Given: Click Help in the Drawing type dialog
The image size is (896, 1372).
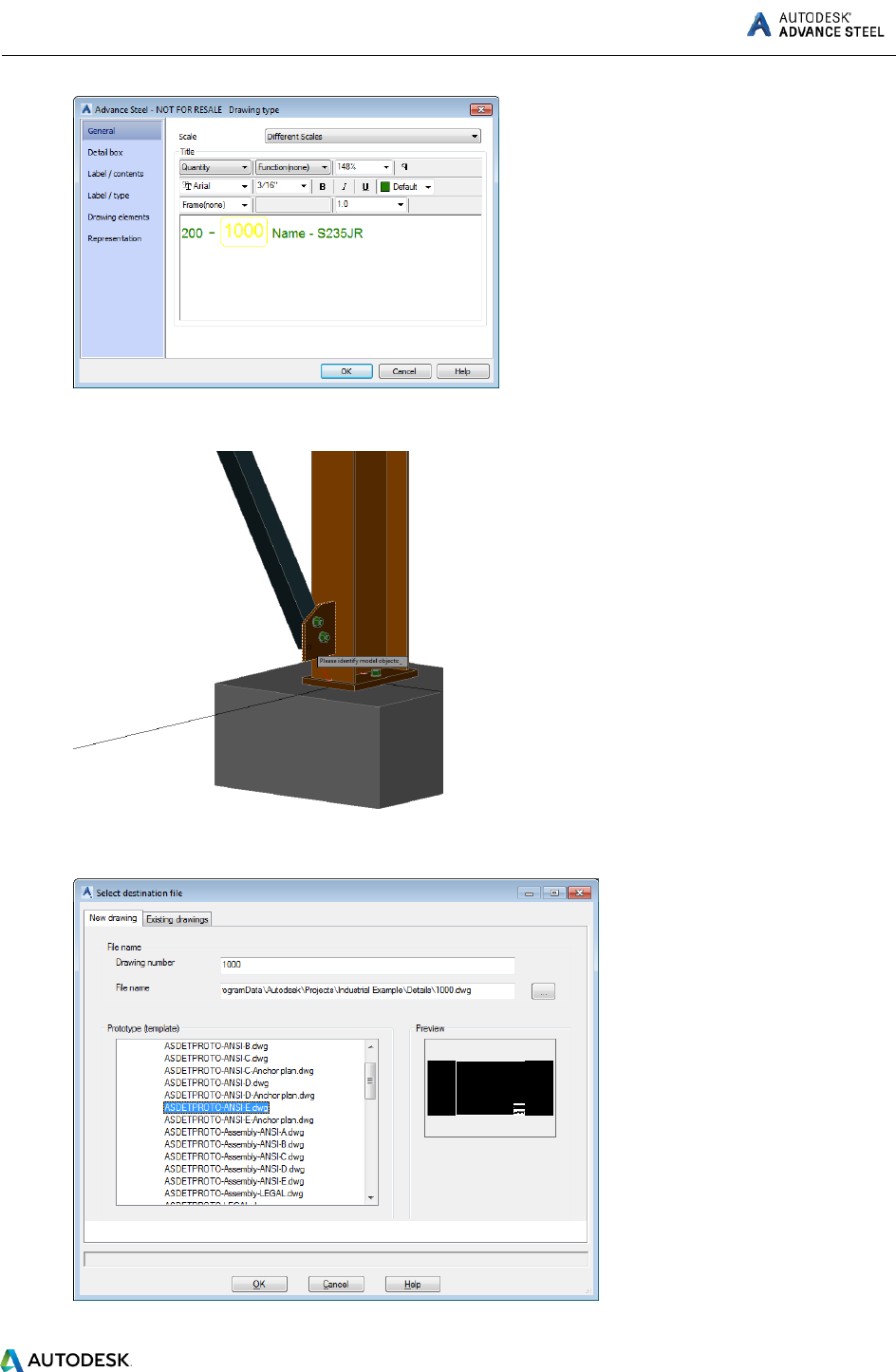Looking at the screenshot, I should pyautogui.click(x=462, y=371).
